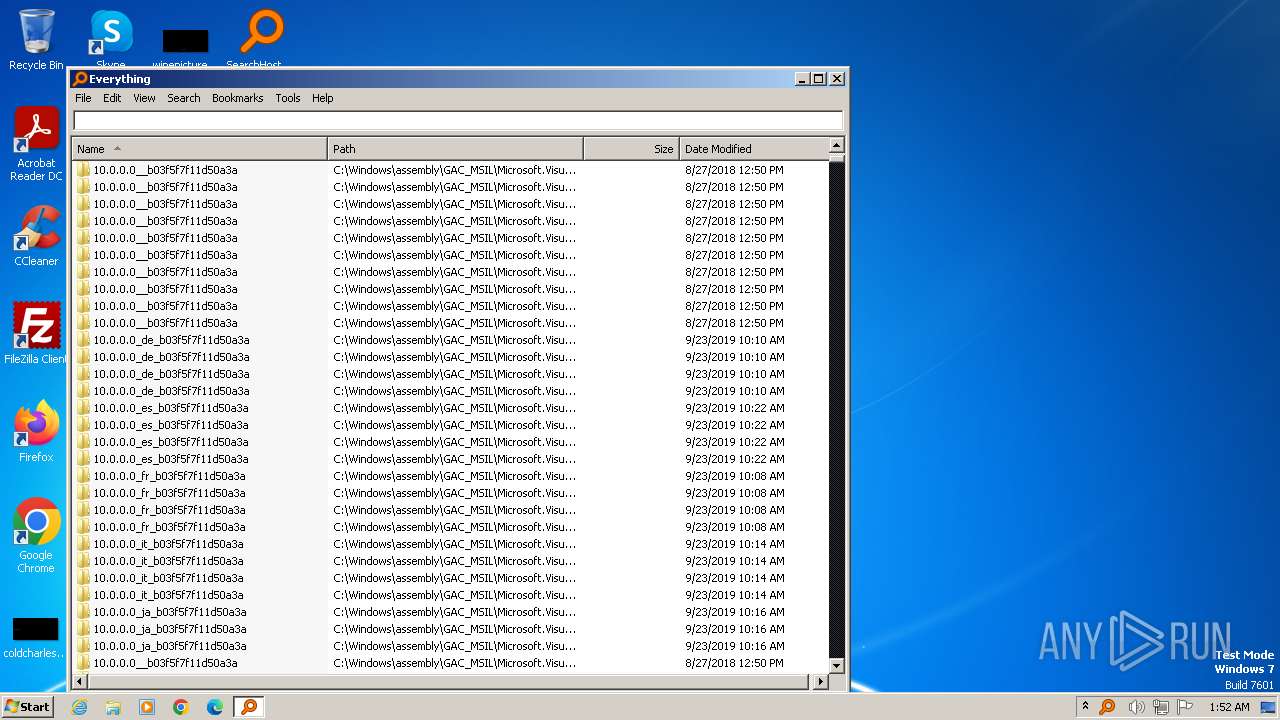
Task: Click the horizontal scroll-left arrow
Action: [80, 682]
